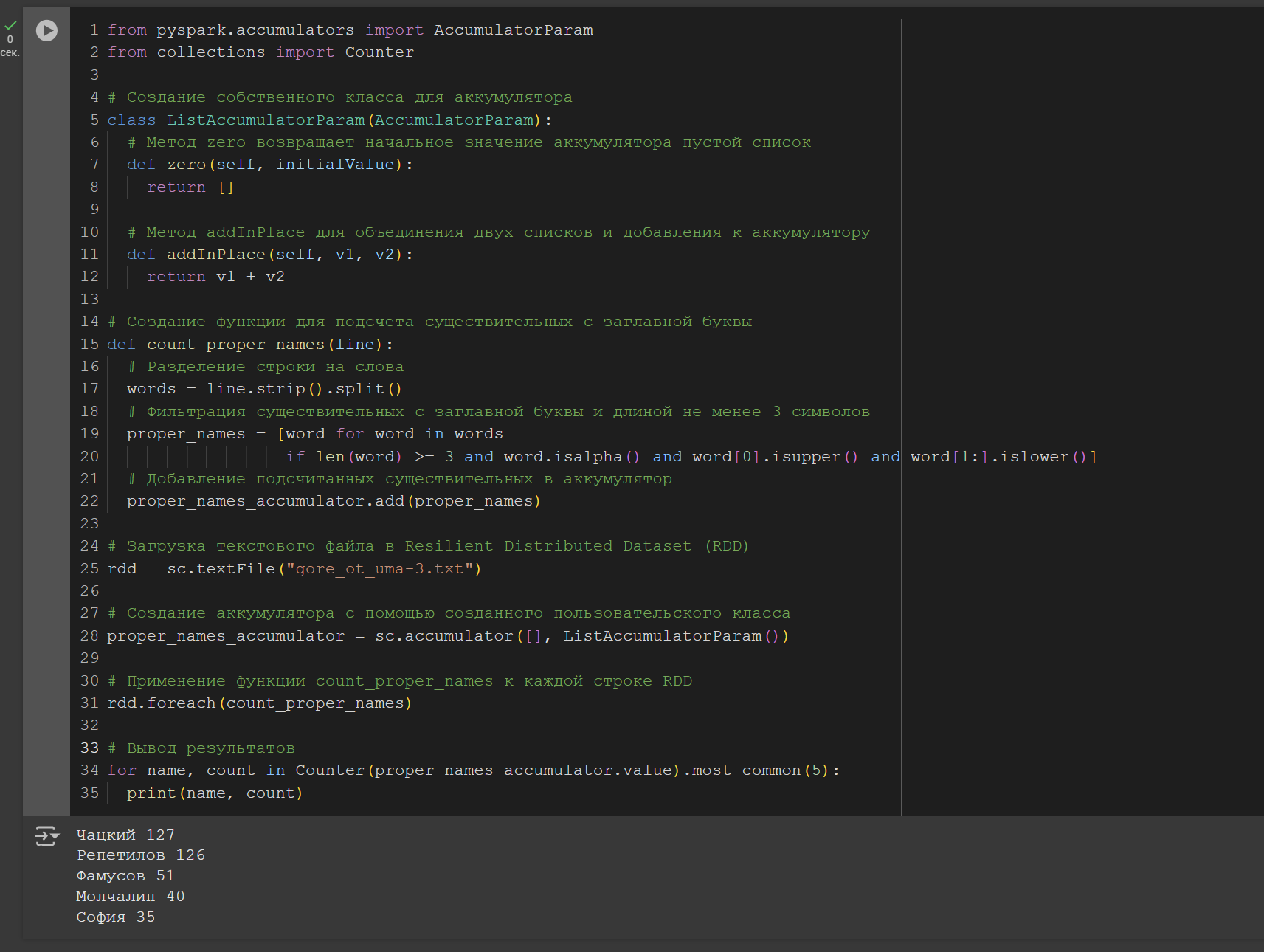
Task: Click 'def zero(self, initialValue):' line
Action: point(270,165)
